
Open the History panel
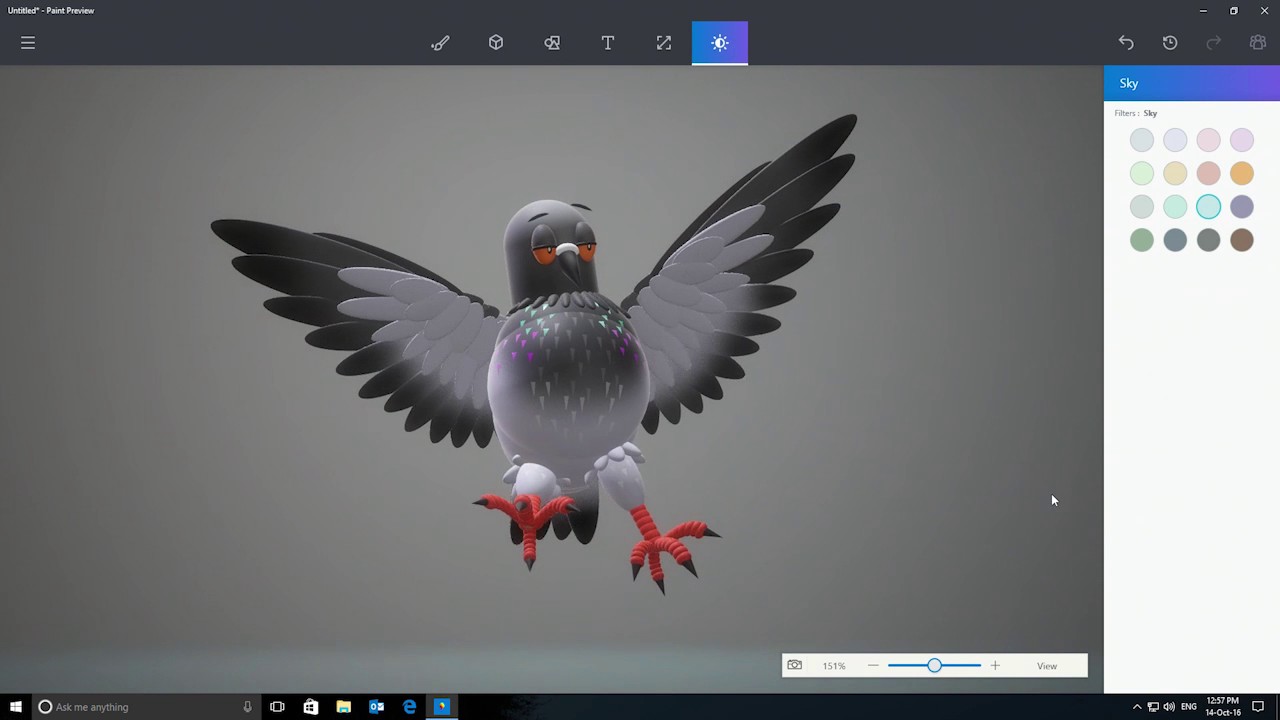pos(1170,43)
